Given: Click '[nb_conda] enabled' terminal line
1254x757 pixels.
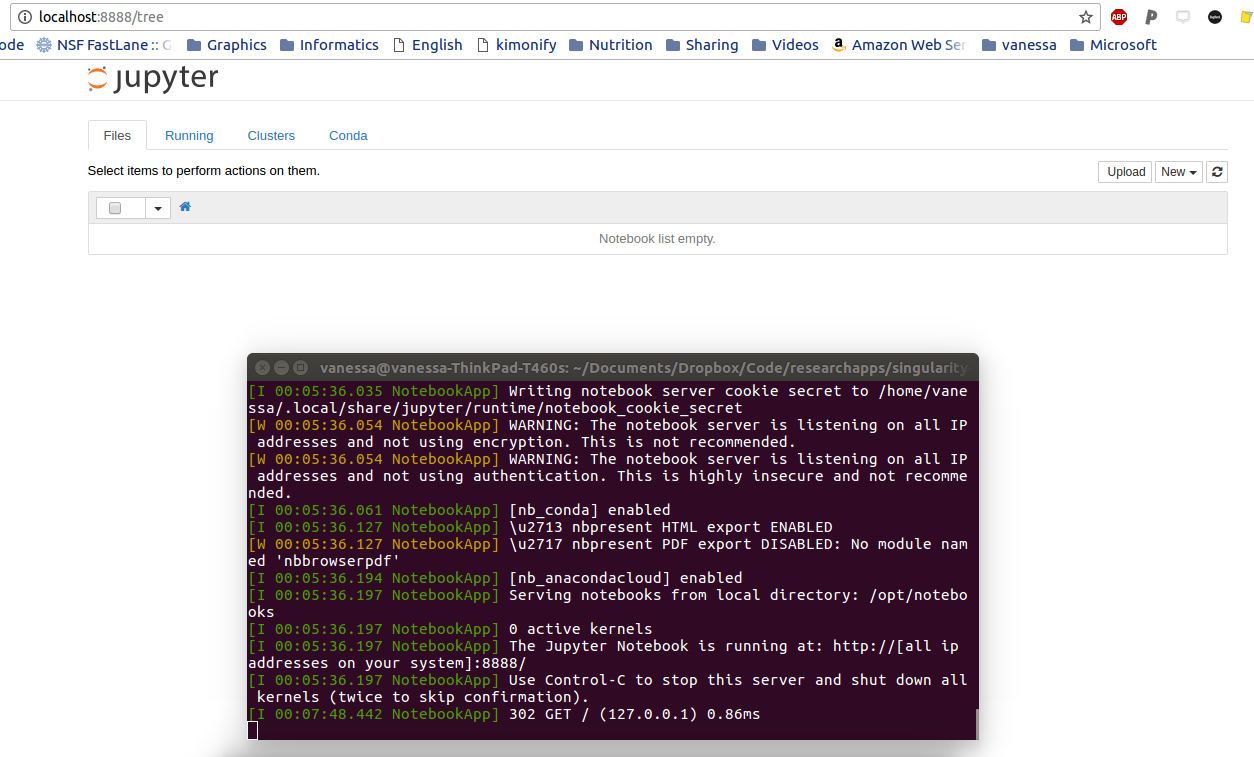Looking at the screenshot, I should pyautogui.click(x=459, y=510).
